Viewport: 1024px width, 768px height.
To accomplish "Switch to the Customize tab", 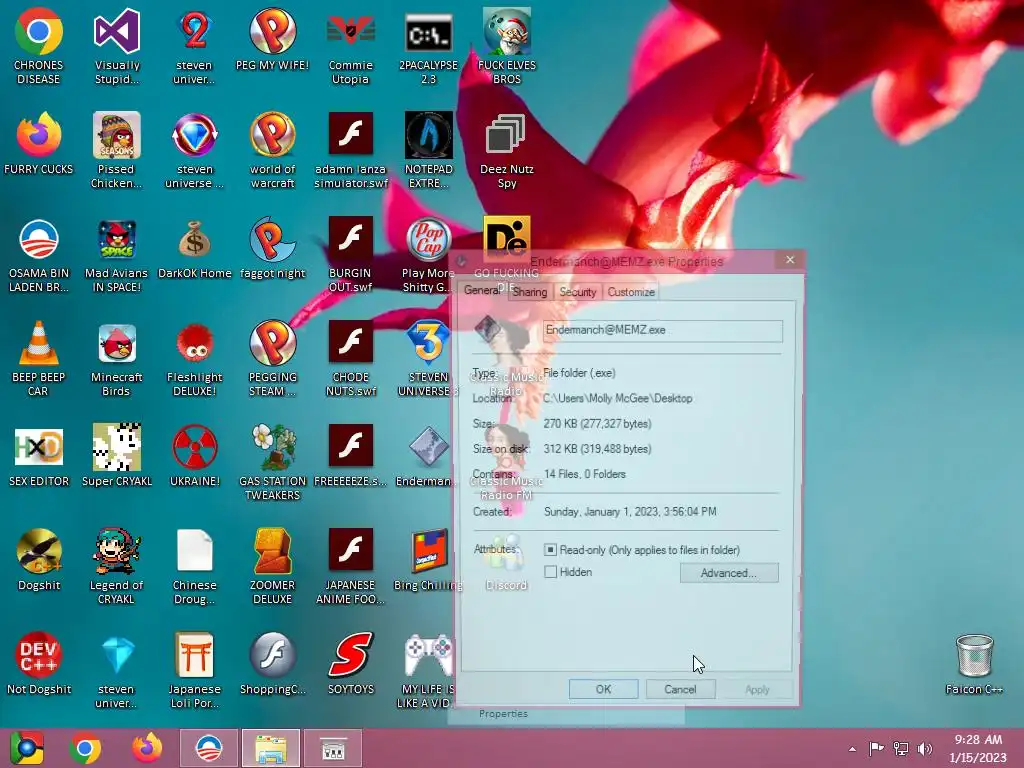I will tap(631, 292).
